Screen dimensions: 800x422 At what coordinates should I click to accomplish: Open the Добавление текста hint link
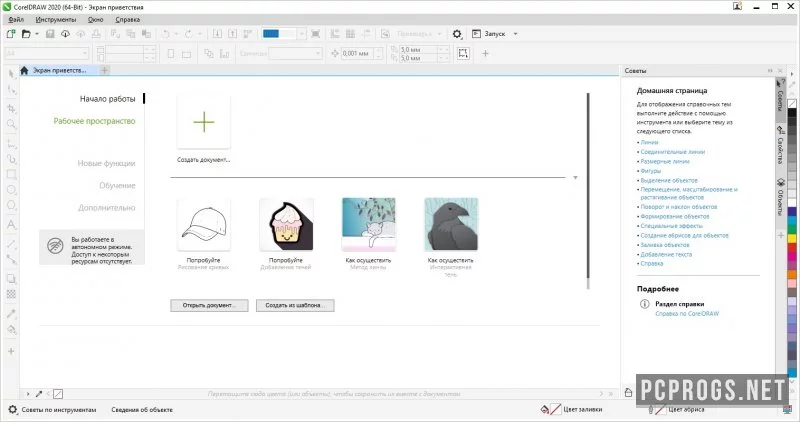pyautogui.click(x=666, y=254)
